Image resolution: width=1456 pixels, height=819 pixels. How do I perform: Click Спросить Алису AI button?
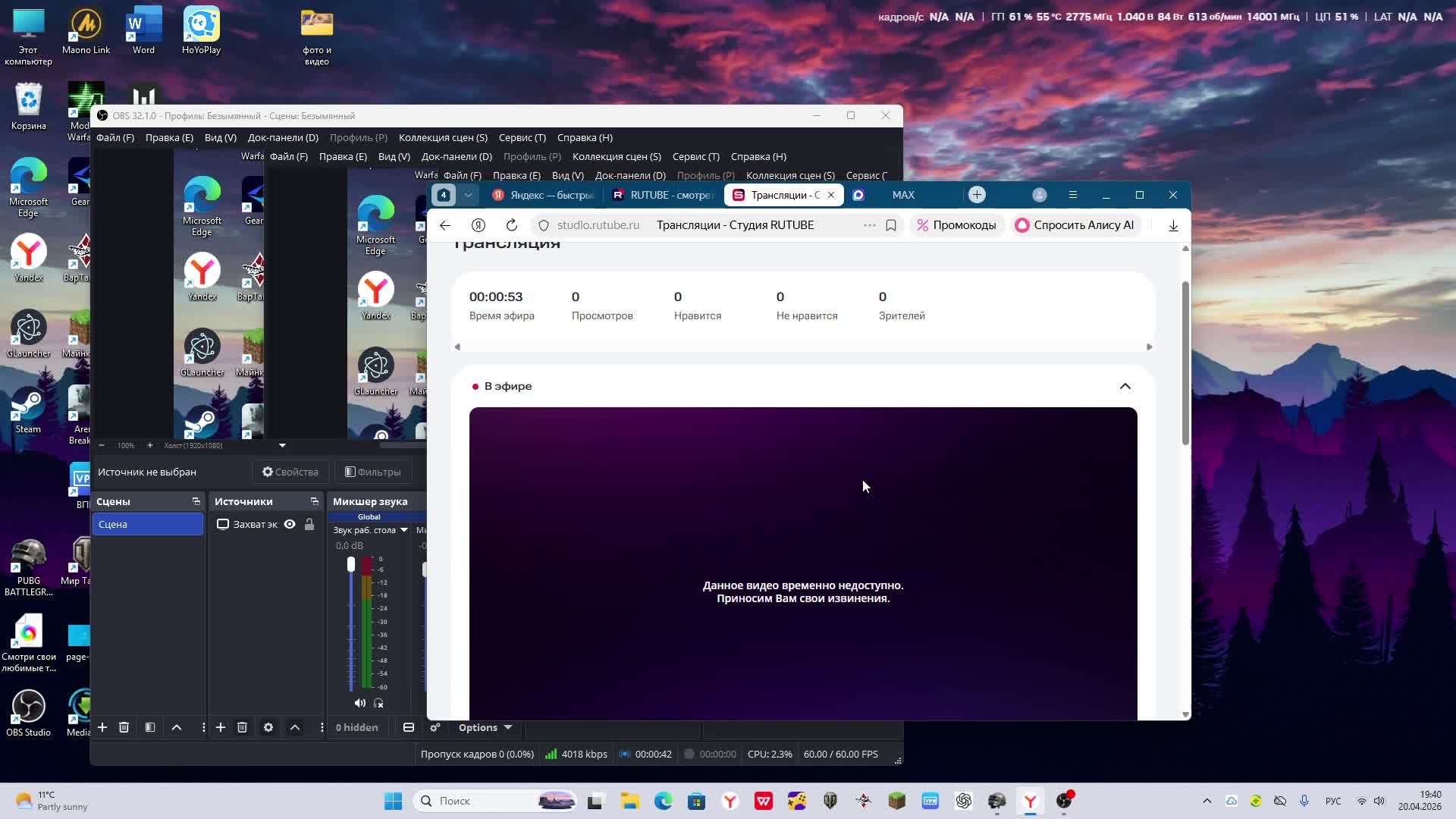[x=1075, y=225]
